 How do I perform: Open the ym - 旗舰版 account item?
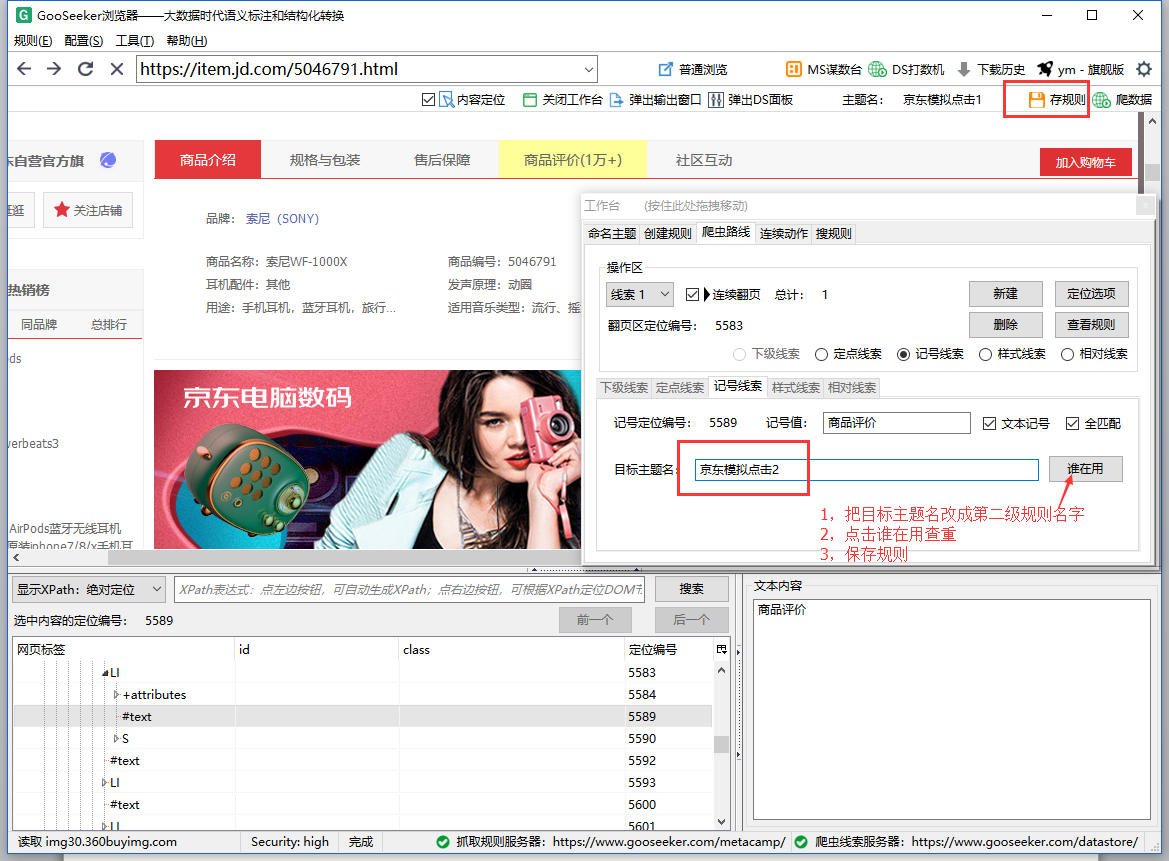click(x=1080, y=69)
